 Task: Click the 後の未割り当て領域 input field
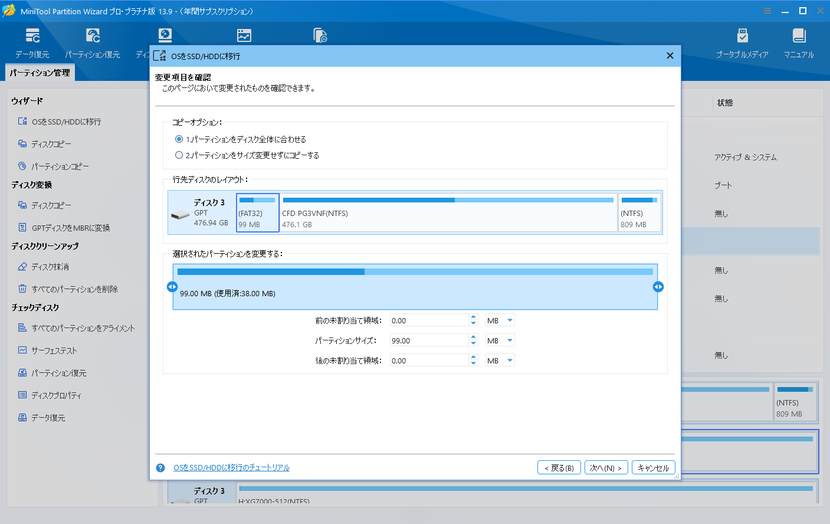click(429, 360)
